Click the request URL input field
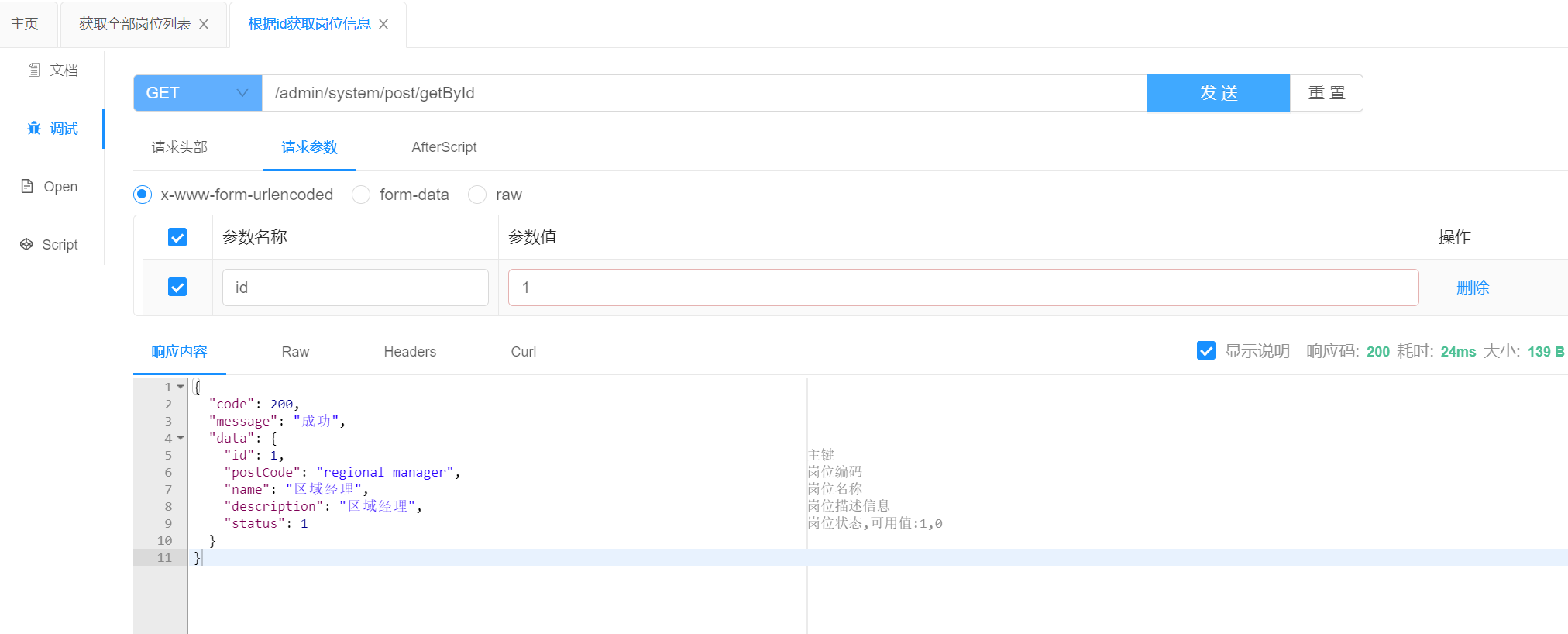Viewport: 1568px width, 634px height. click(703, 93)
